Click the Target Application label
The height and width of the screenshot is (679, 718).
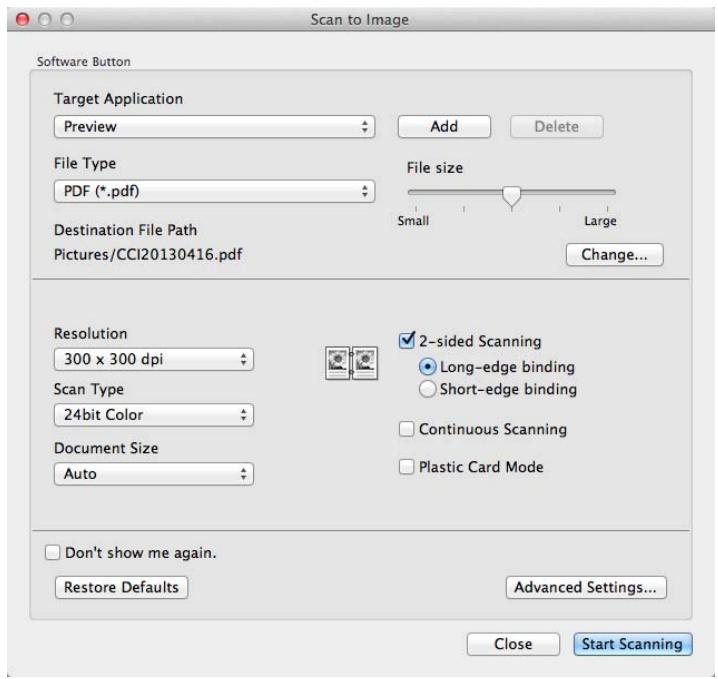tap(118, 98)
